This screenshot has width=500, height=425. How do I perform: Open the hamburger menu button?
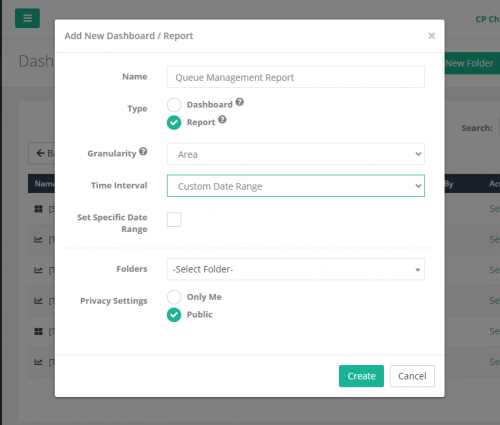tap(27, 18)
